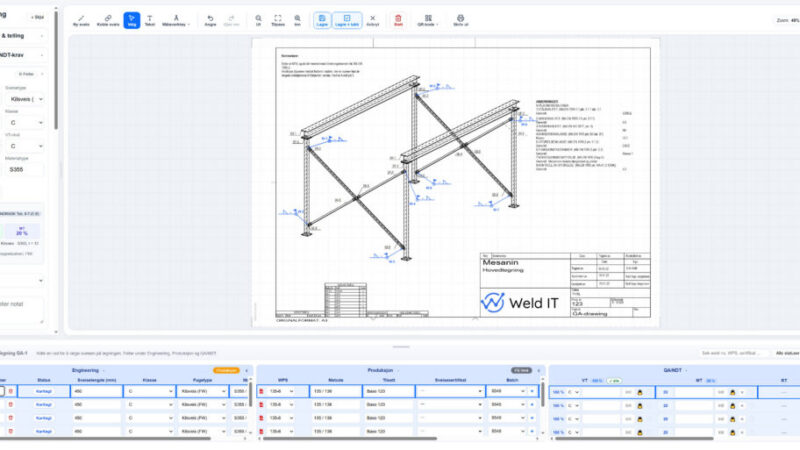This screenshot has height=450, width=800.
Task: Open Fugetype Kilsveis (FW) dropdown second row
Action: click(x=203, y=405)
